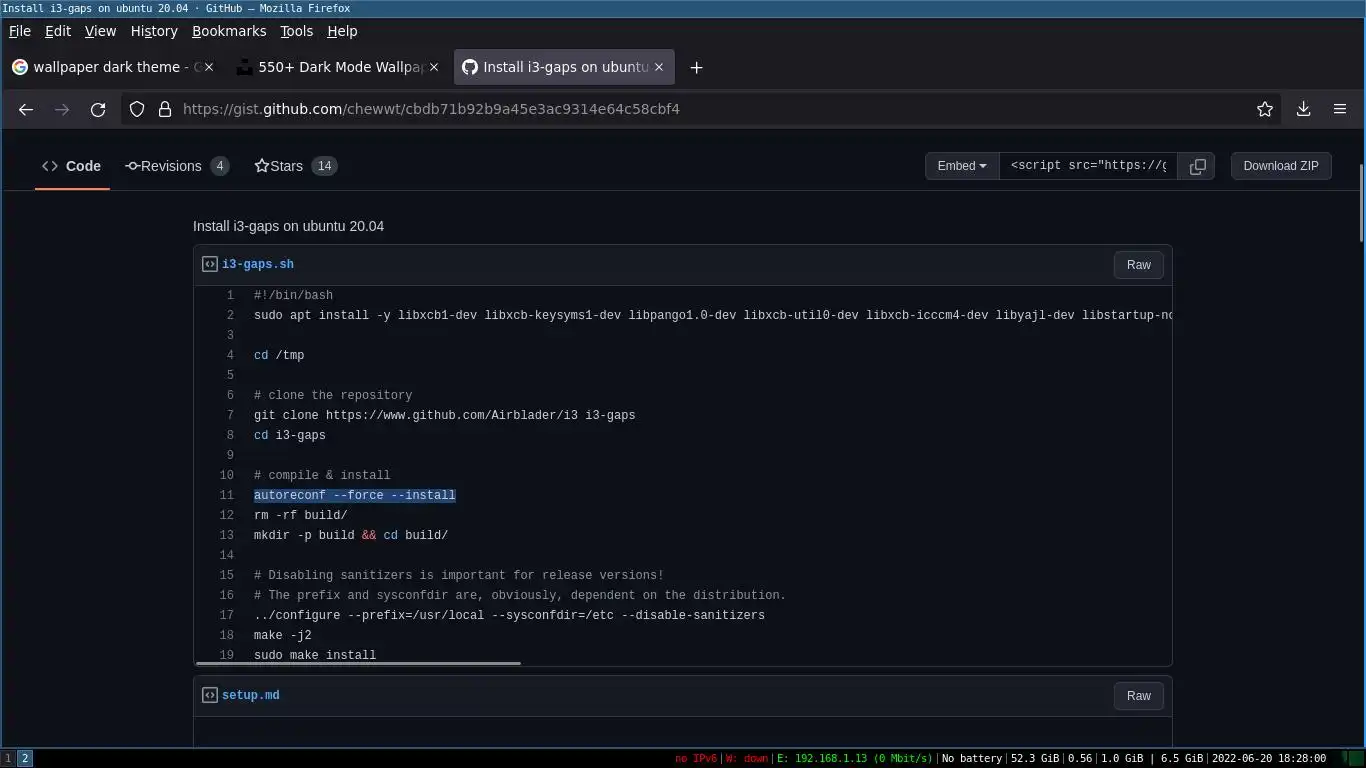The height and width of the screenshot is (768, 1366).
Task: Click the URL address bar
Action: [700, 109]
